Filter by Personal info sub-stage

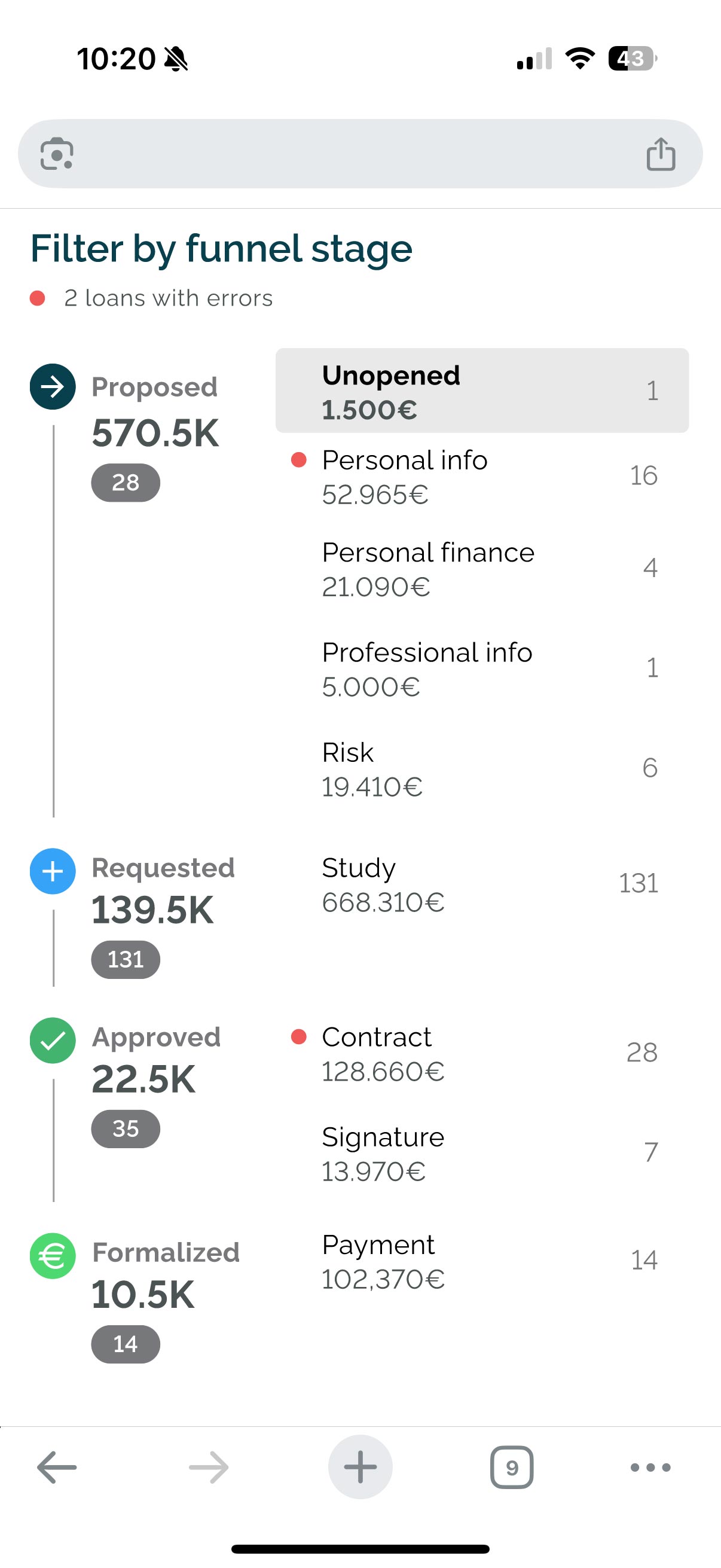(x=482, y=477)
